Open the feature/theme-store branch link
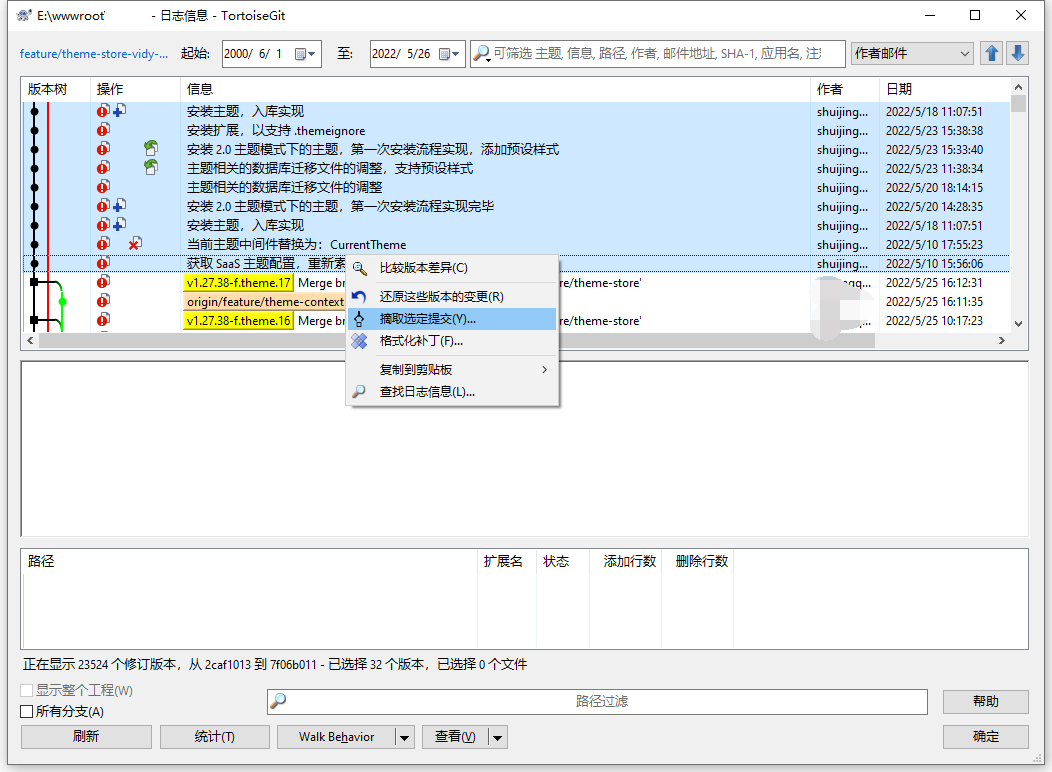This screenshot has width=1052, height=772. pyautogui.click(x=94, y=54)
